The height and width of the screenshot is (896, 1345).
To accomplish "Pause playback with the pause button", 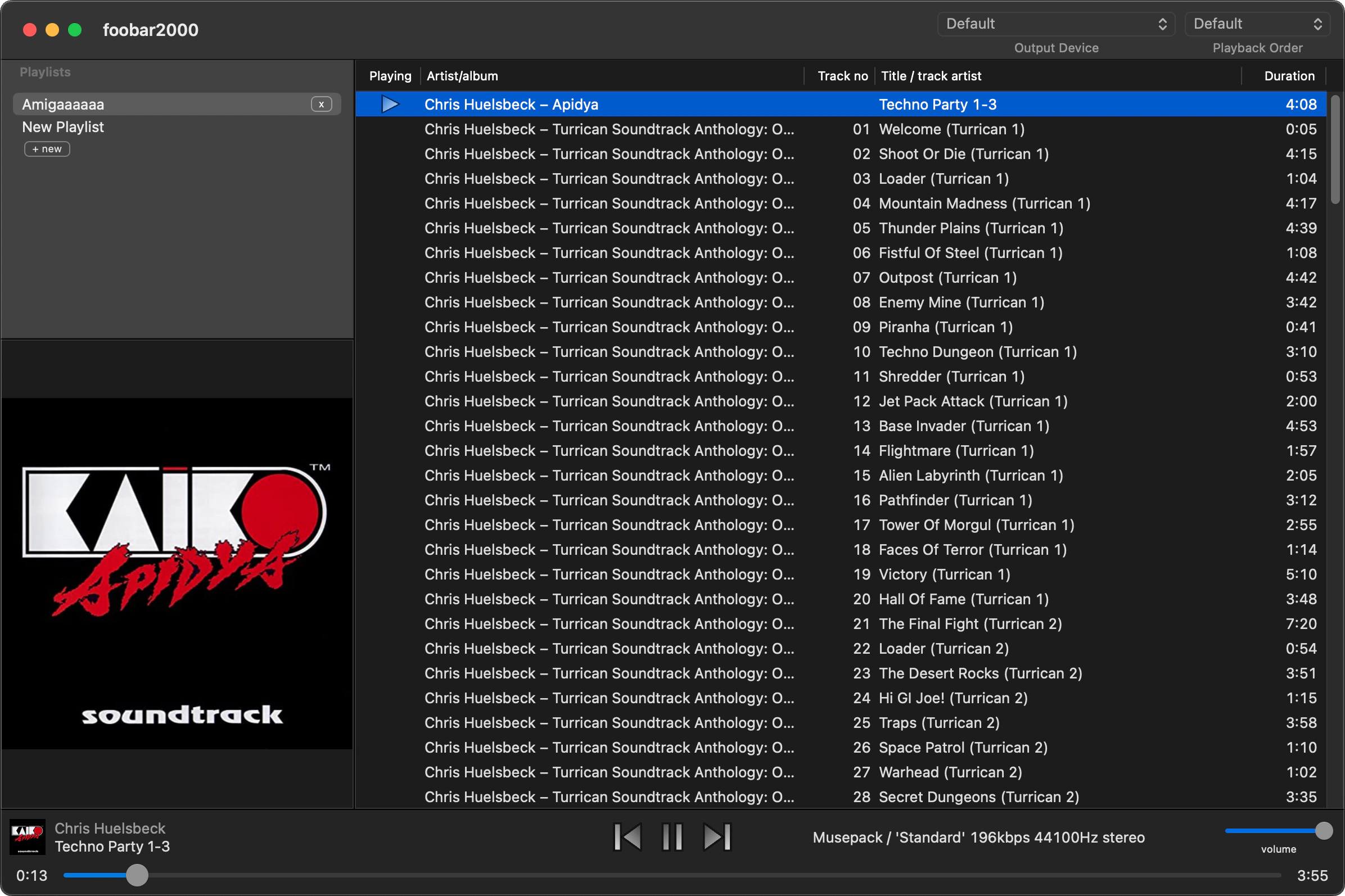I will pyautogui.click(x=672, y=837).
